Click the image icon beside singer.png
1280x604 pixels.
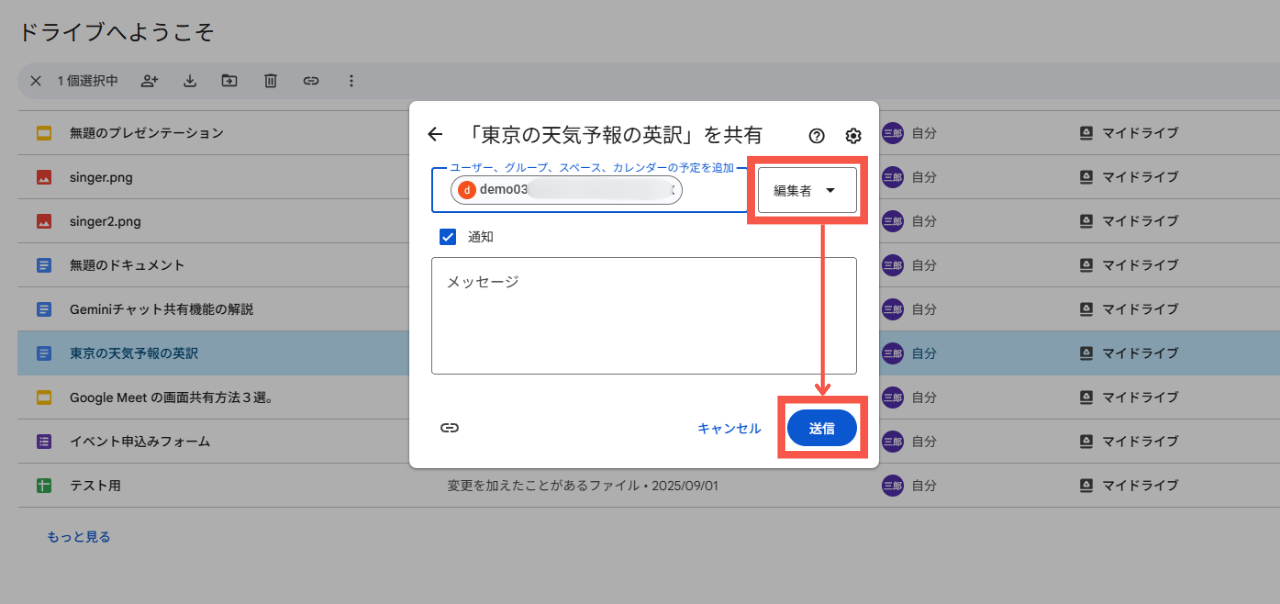click(x=44, y=177)
